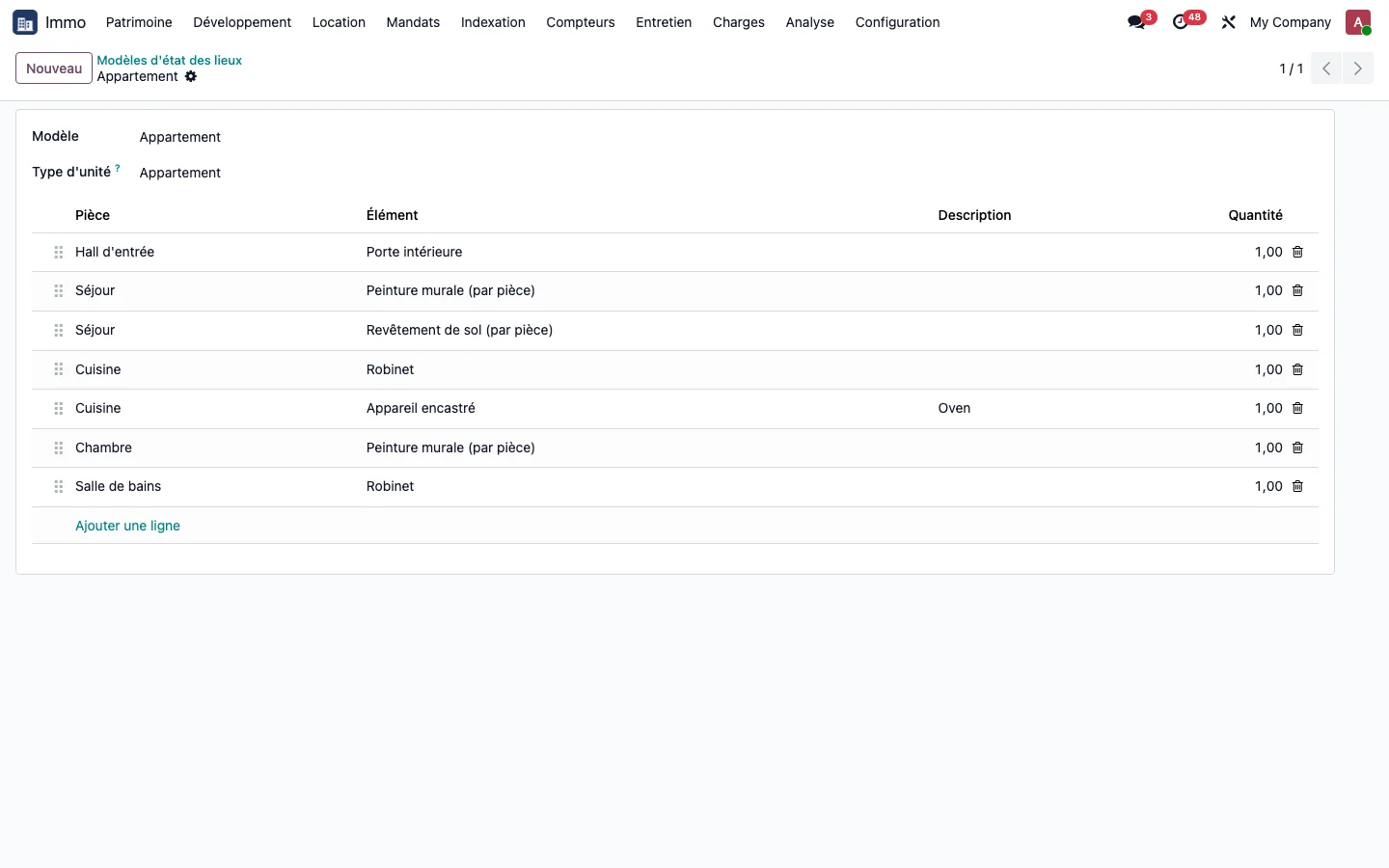Viewport: 1389px width, 868px height.
Task: Go to previous record arrow
Action: 1326,68
